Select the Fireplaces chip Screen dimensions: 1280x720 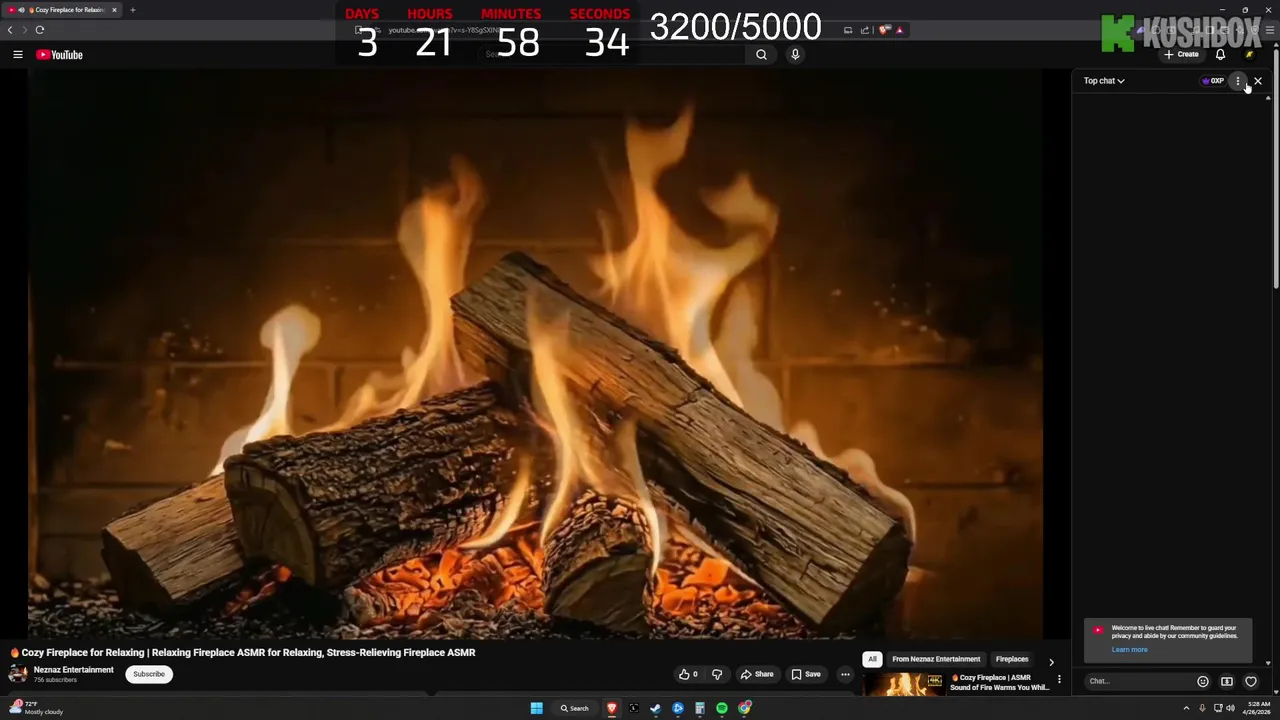1012,659
